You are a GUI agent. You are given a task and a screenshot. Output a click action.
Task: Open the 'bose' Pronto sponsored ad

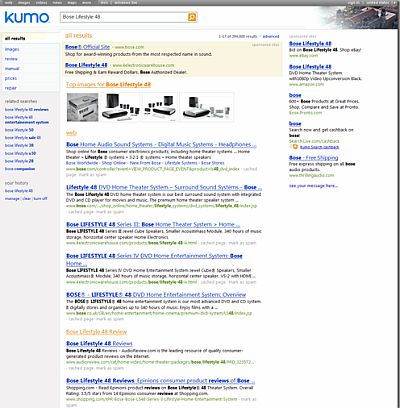click(295, 95)
